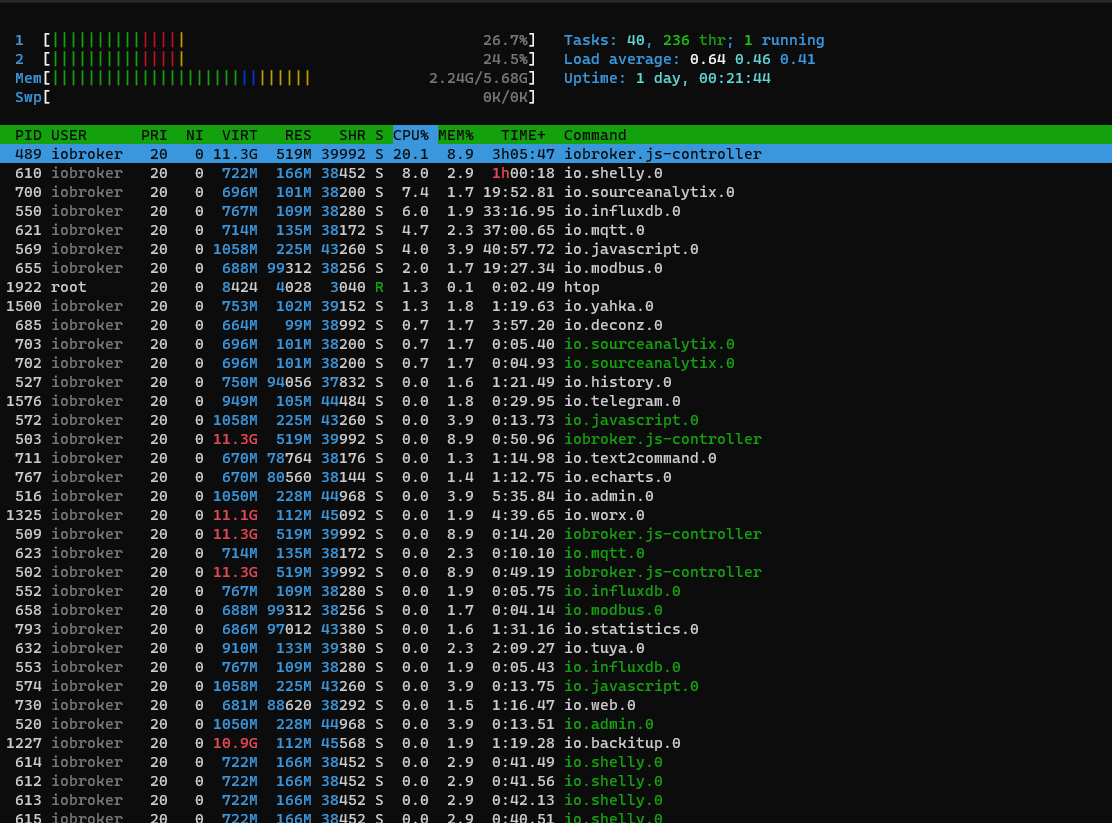Sort by the VIRT column header
Image resolution: width=1112 pixels, height=823 pixels.
click(240, 135)
